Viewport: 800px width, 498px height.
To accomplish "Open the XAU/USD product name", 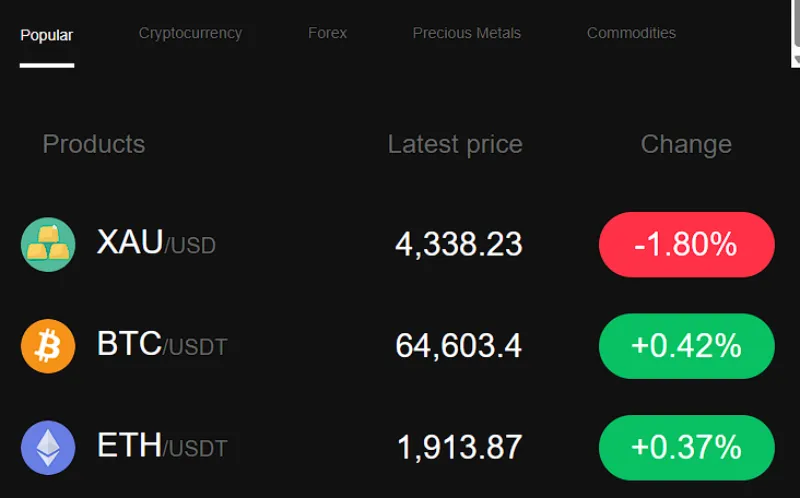I will (156, 242).
